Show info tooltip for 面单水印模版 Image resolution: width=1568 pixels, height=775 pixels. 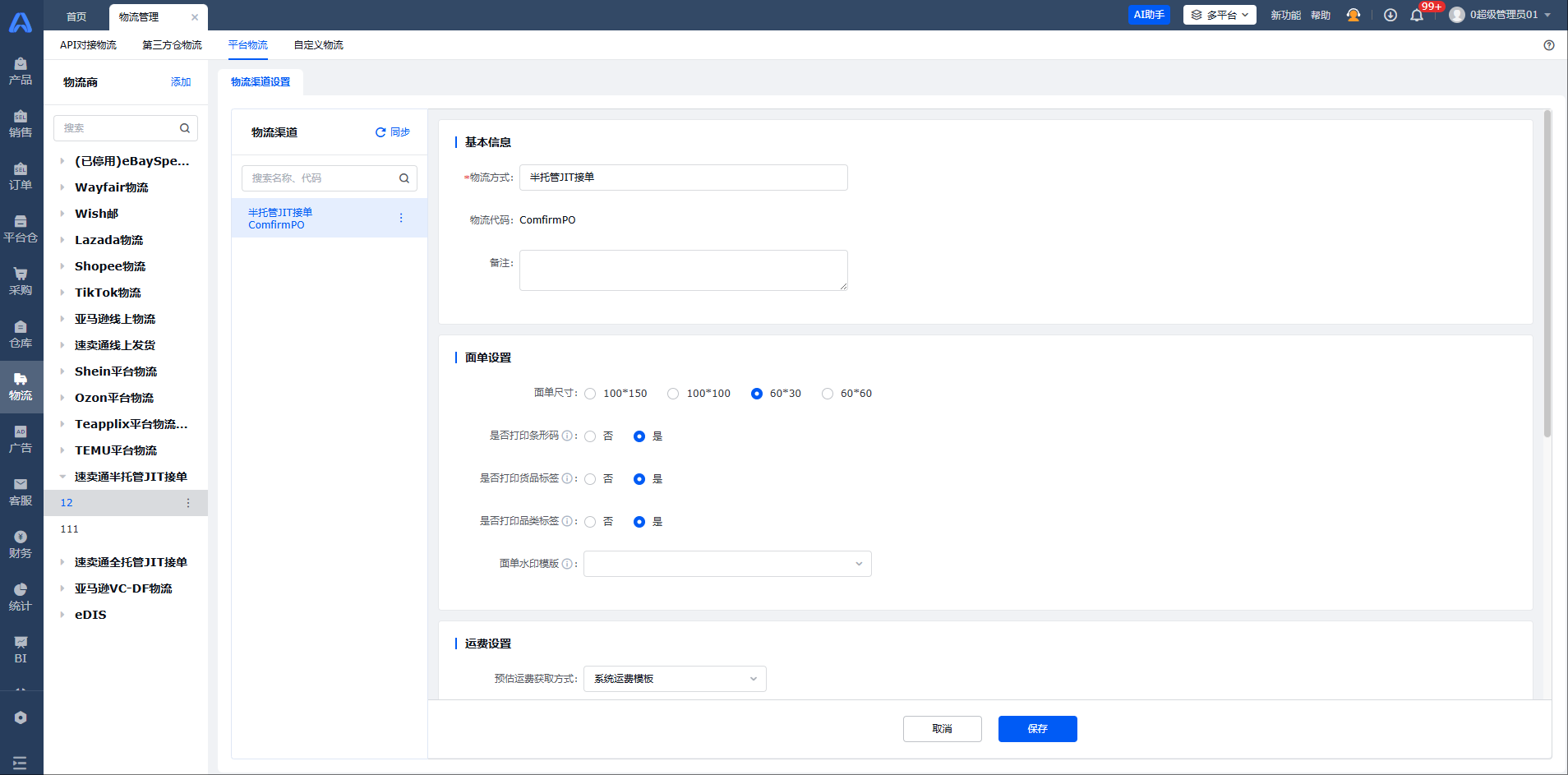tap(567, 564)
